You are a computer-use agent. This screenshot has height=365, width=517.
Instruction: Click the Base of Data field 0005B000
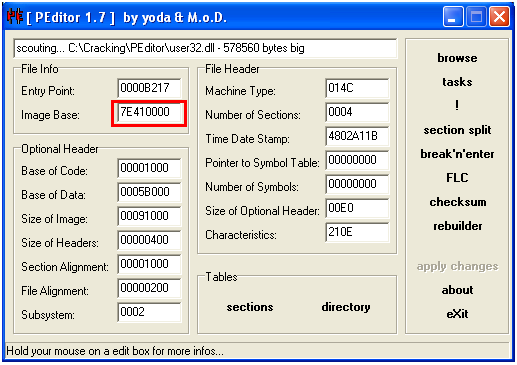tap(149, 192)
